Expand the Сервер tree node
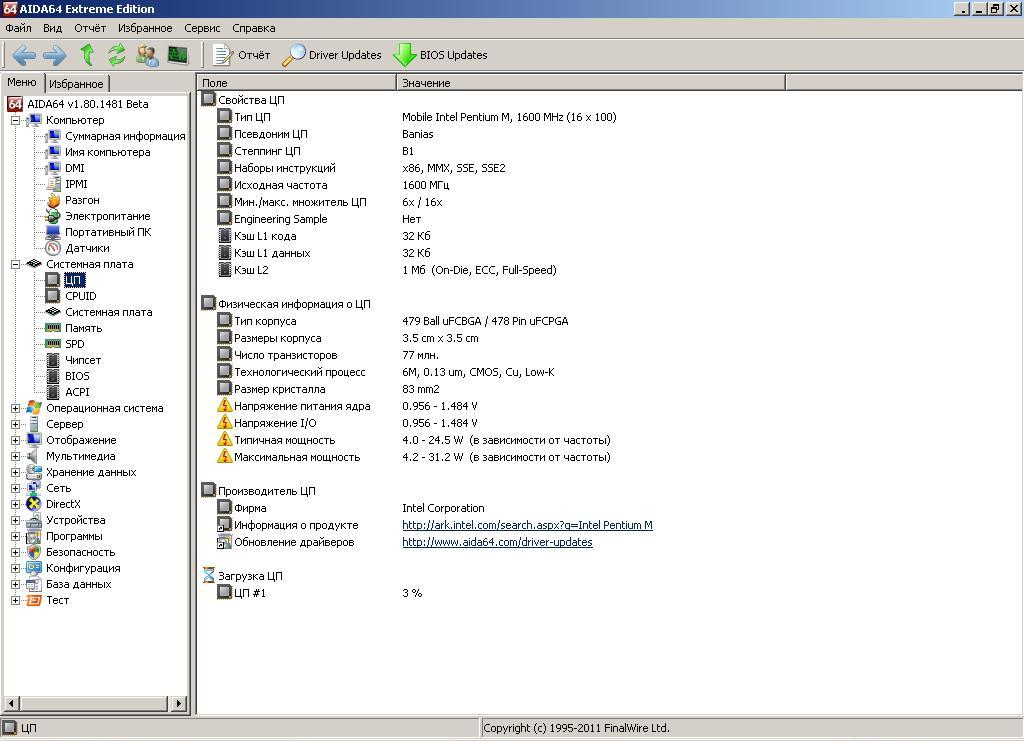This screenshot has height=741, width=1024. pyautogui.click(x=15, y=424)
